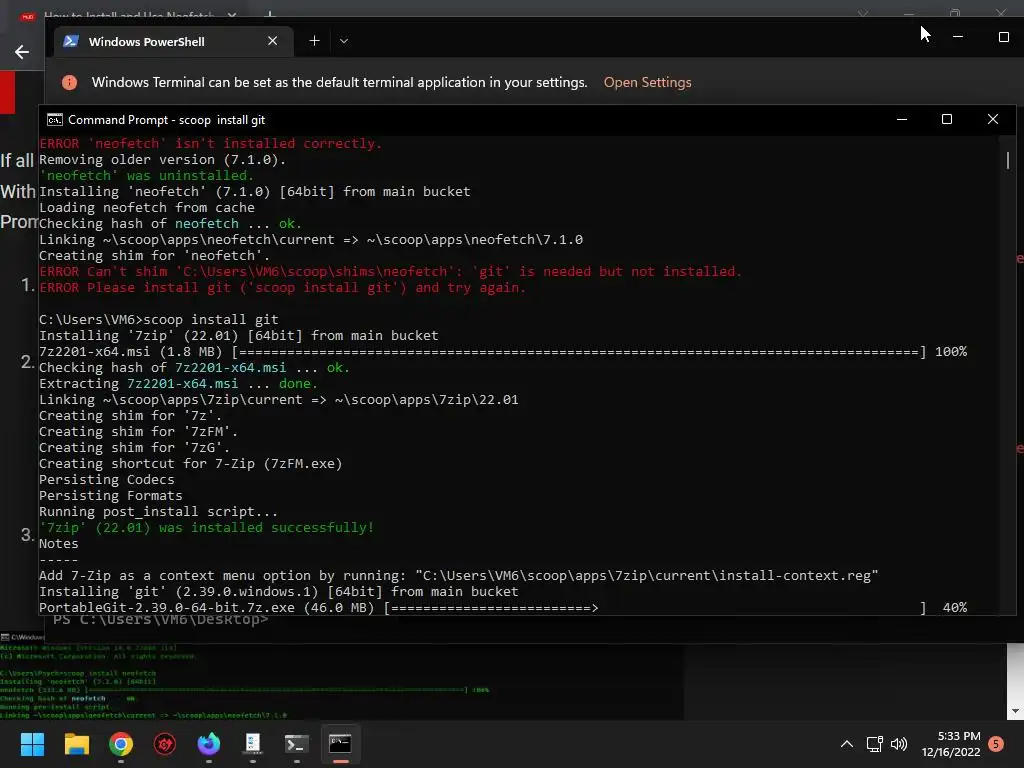The height and width of the screenshot is (768, 1024).
Task: Open the blue swirl browser on the taskbar
Action: (209, 744)
